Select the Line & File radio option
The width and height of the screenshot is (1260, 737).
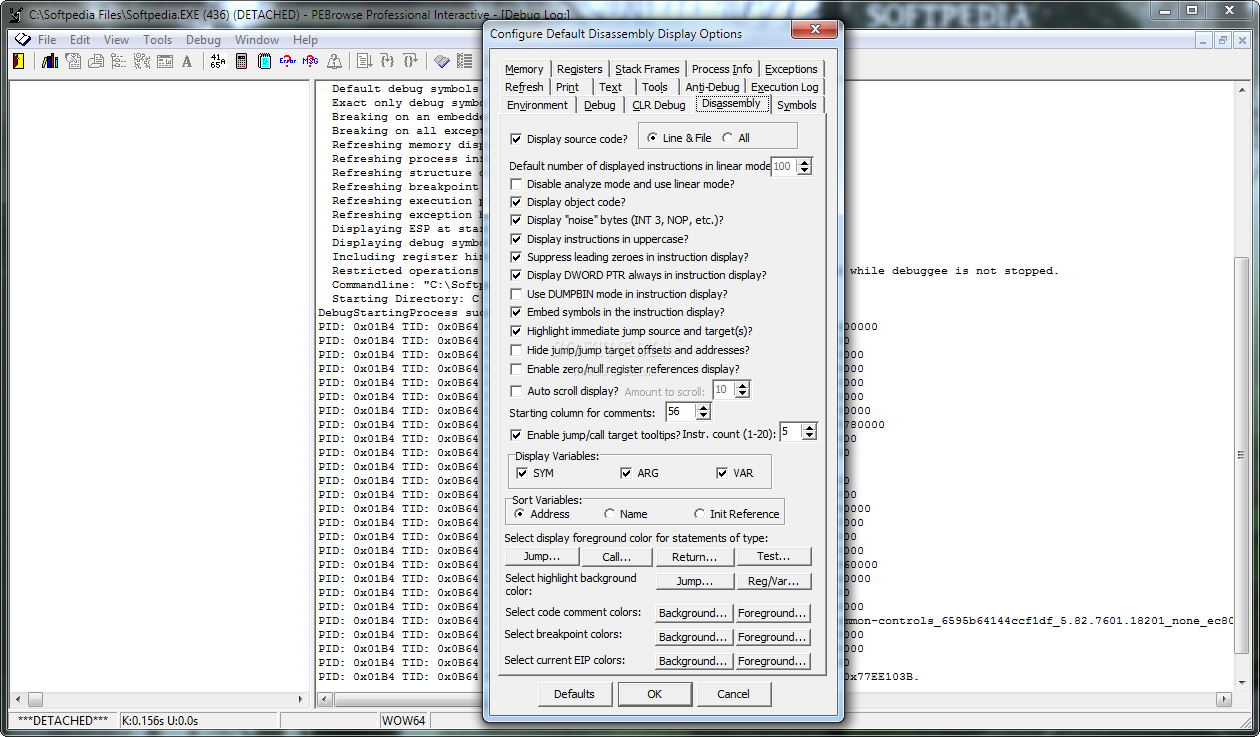pos(653,138)
